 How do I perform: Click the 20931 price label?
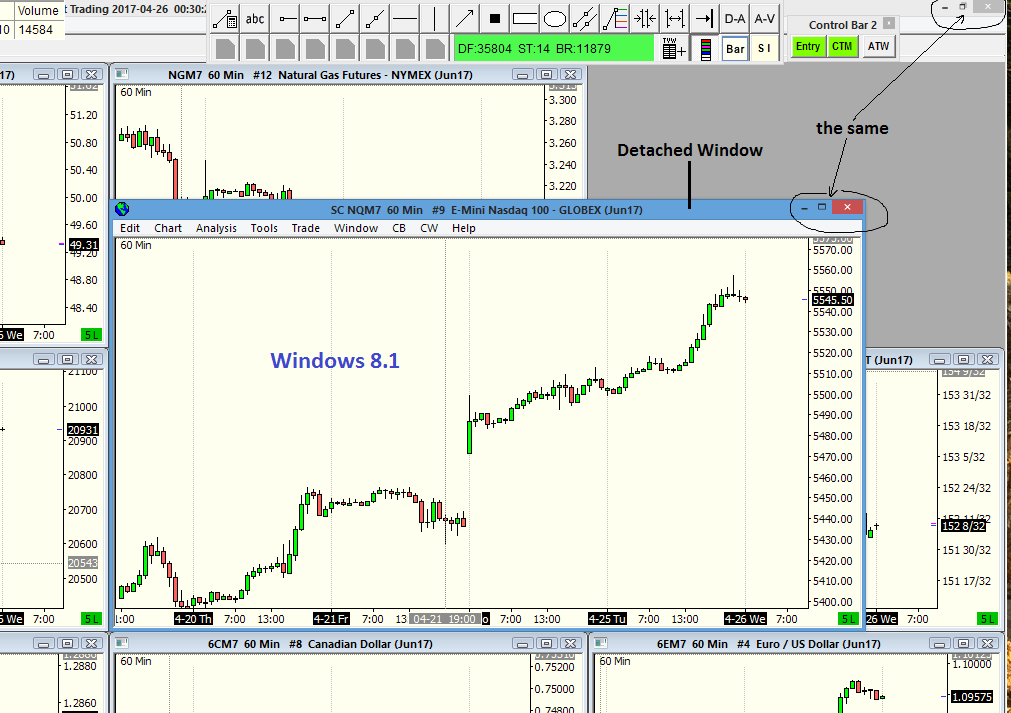coord(83,430)
